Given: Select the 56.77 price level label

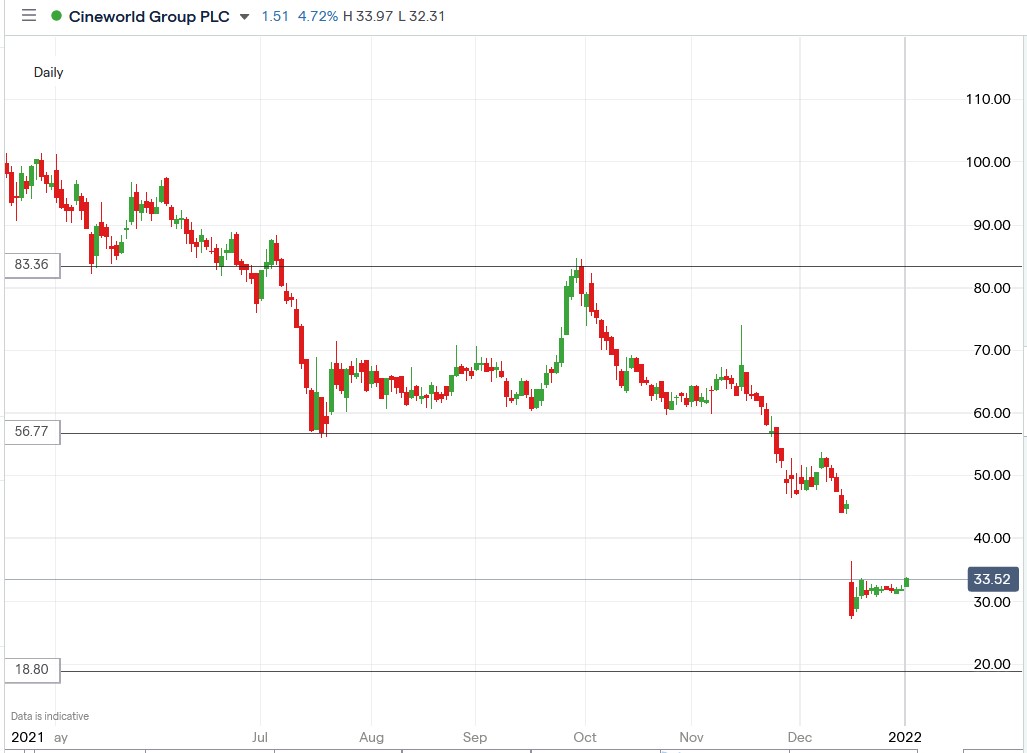Looking at the screenshot, I should (x=31, y=432).
